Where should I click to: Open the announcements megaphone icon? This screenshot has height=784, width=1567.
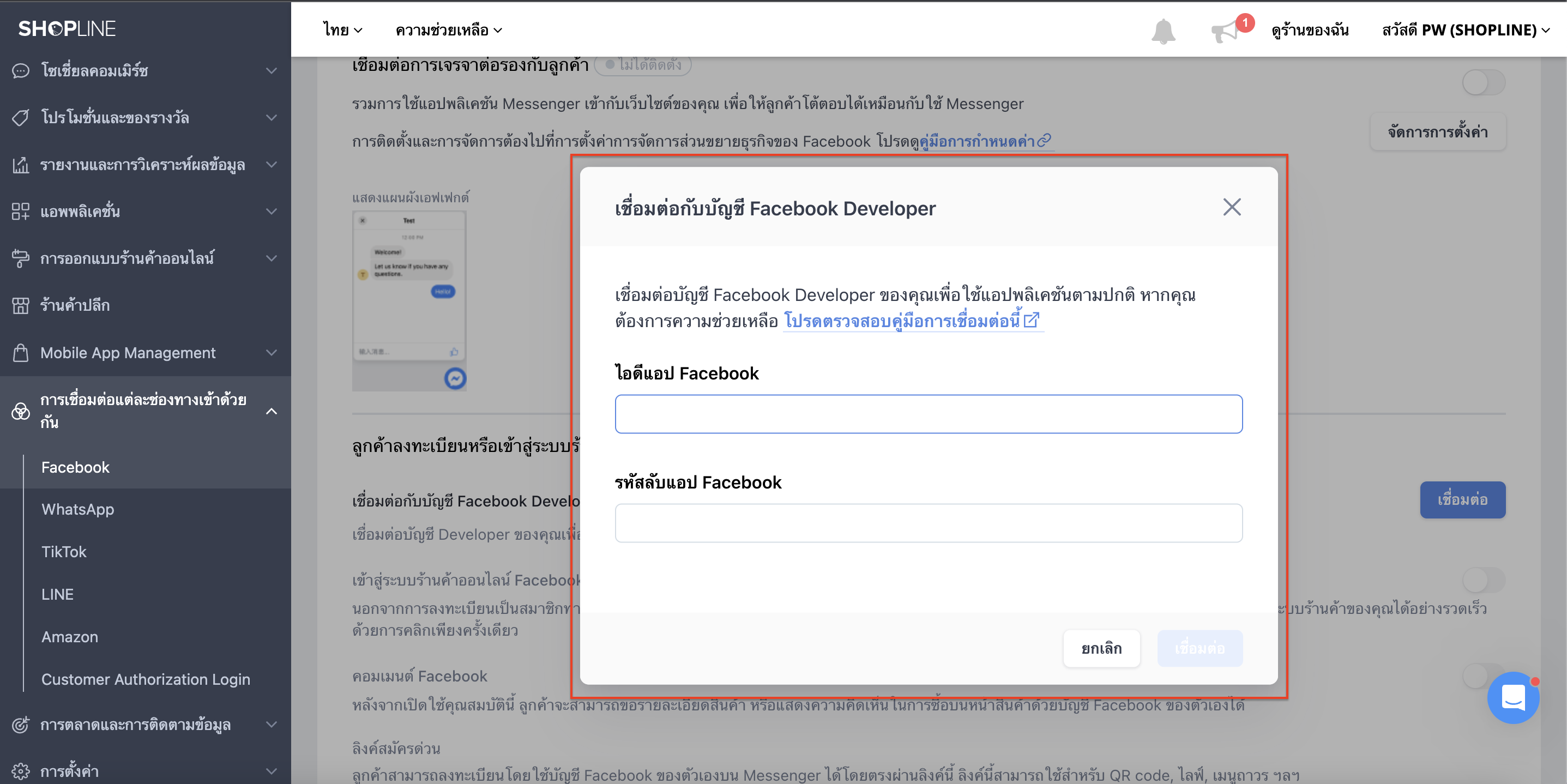tap(1225, 31)
